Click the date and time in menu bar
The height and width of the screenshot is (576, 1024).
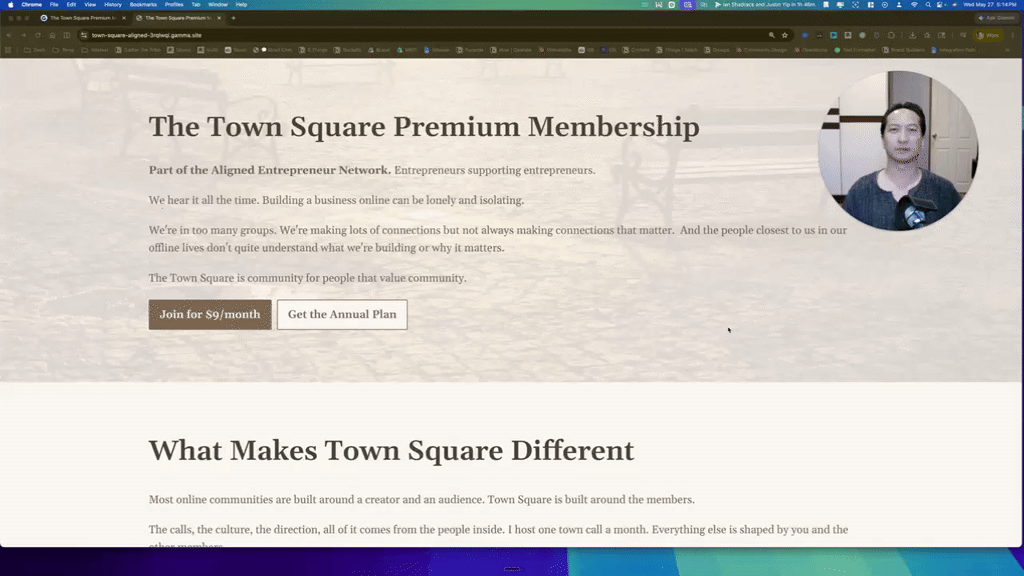pos(989,5)
